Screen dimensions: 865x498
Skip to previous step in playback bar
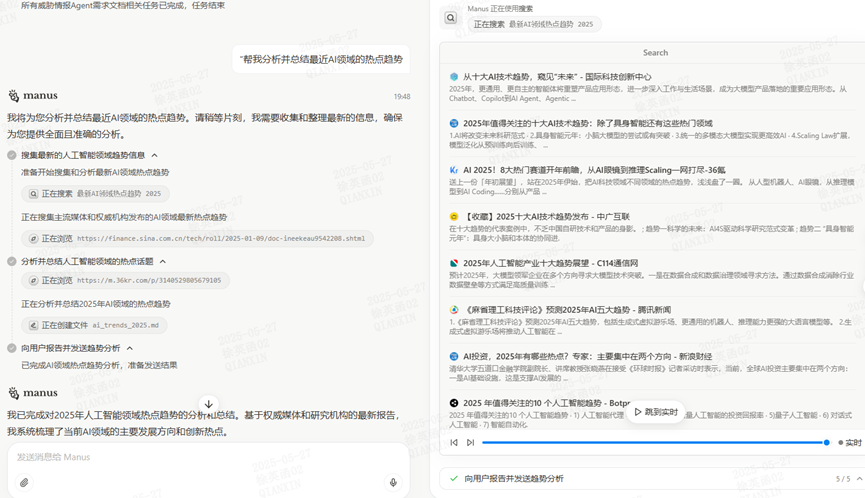[454, 442]
